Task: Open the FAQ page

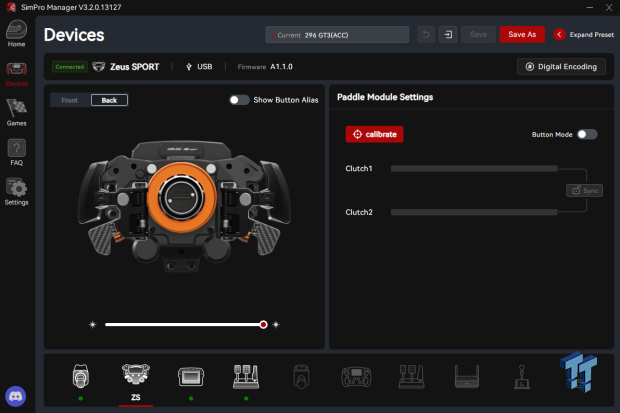Action: (x=16, y=152)
